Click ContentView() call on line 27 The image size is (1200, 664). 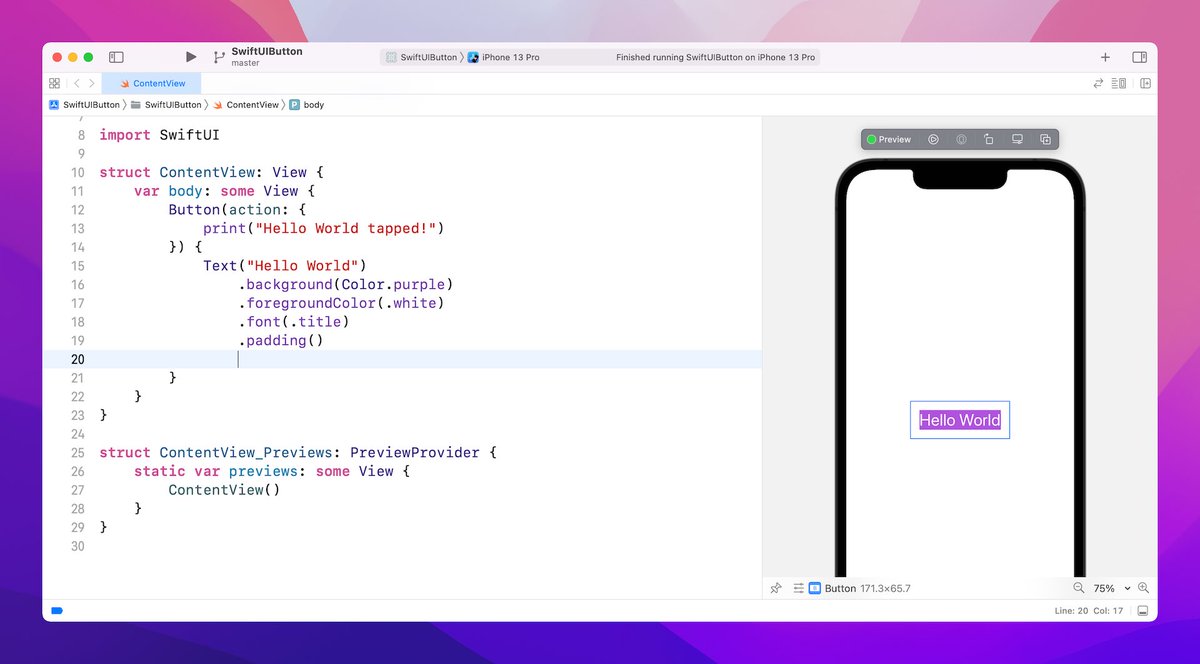coord(224,490)
